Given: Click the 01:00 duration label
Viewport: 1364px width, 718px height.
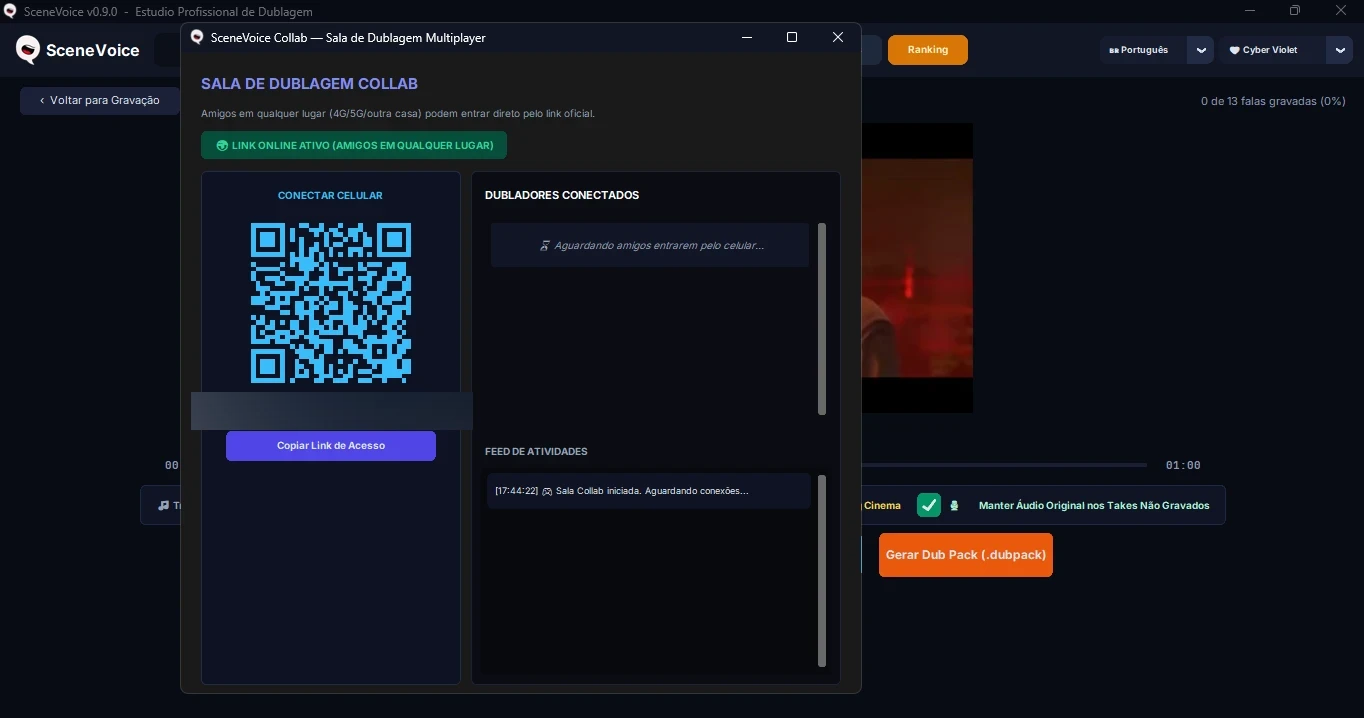Looking at the screenshot, I should (x=1183, y=465).
